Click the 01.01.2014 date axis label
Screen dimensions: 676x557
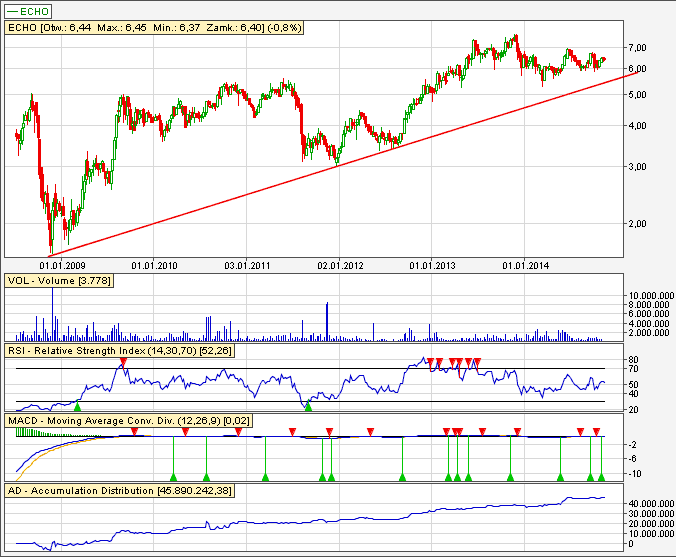click(525, 265)
